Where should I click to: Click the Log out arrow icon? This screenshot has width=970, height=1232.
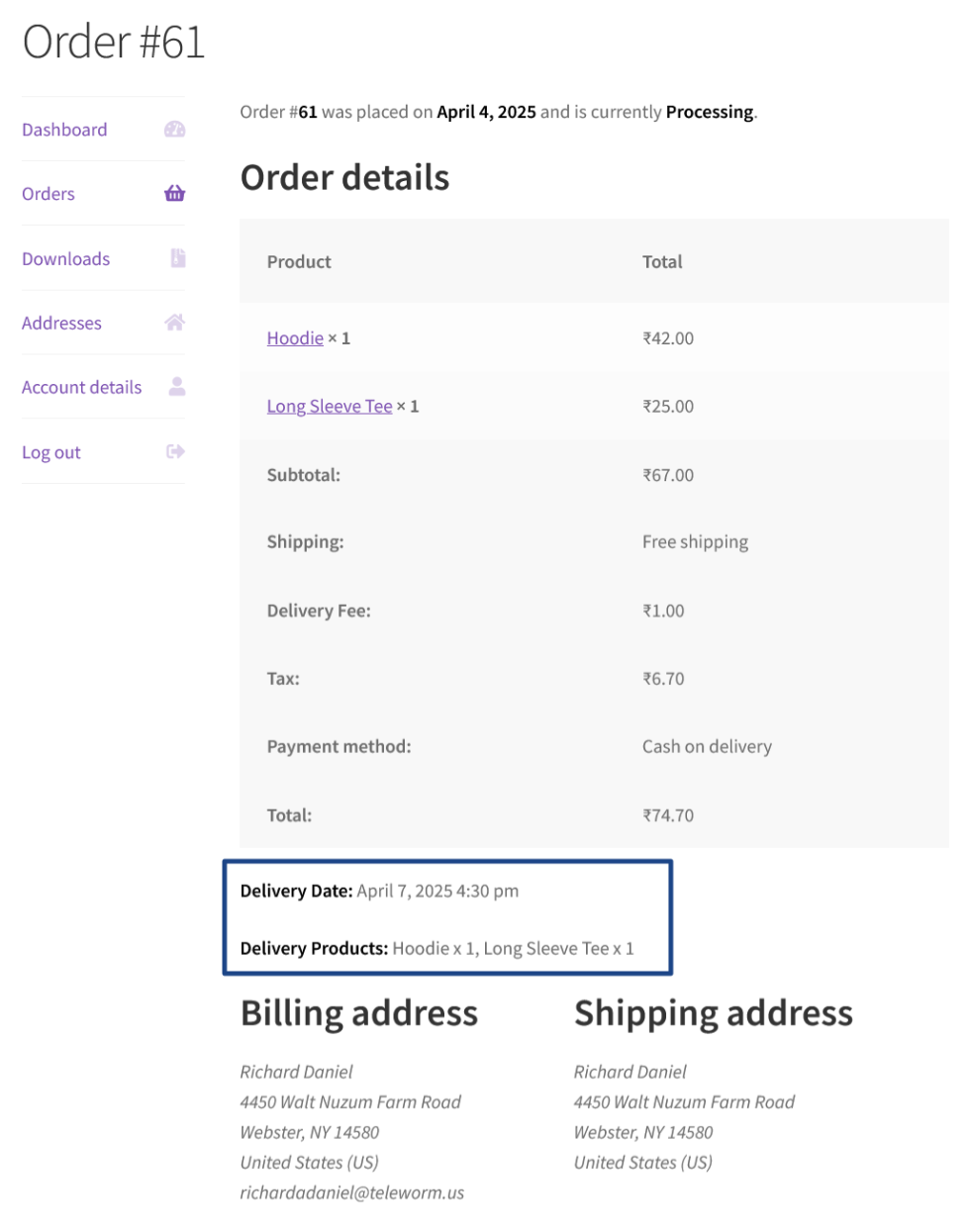coord(175,452)
